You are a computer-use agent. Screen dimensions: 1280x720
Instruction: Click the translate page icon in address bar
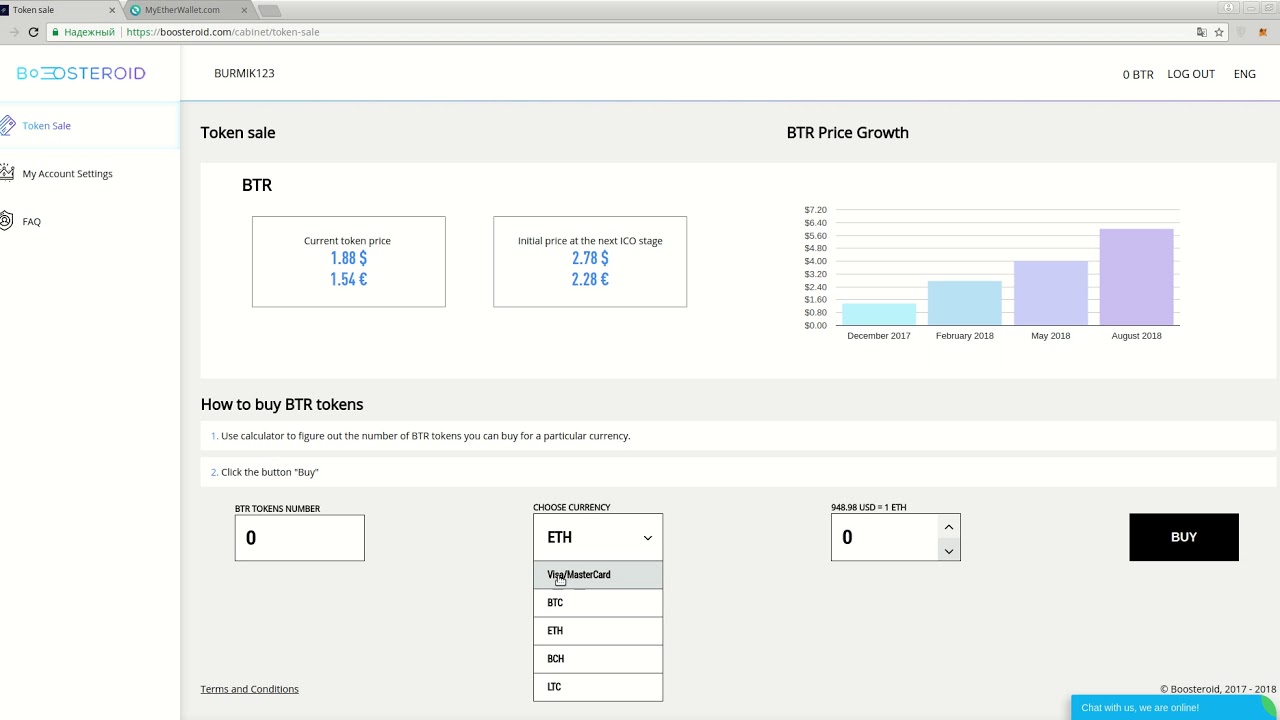click(x=1202, y=32)
